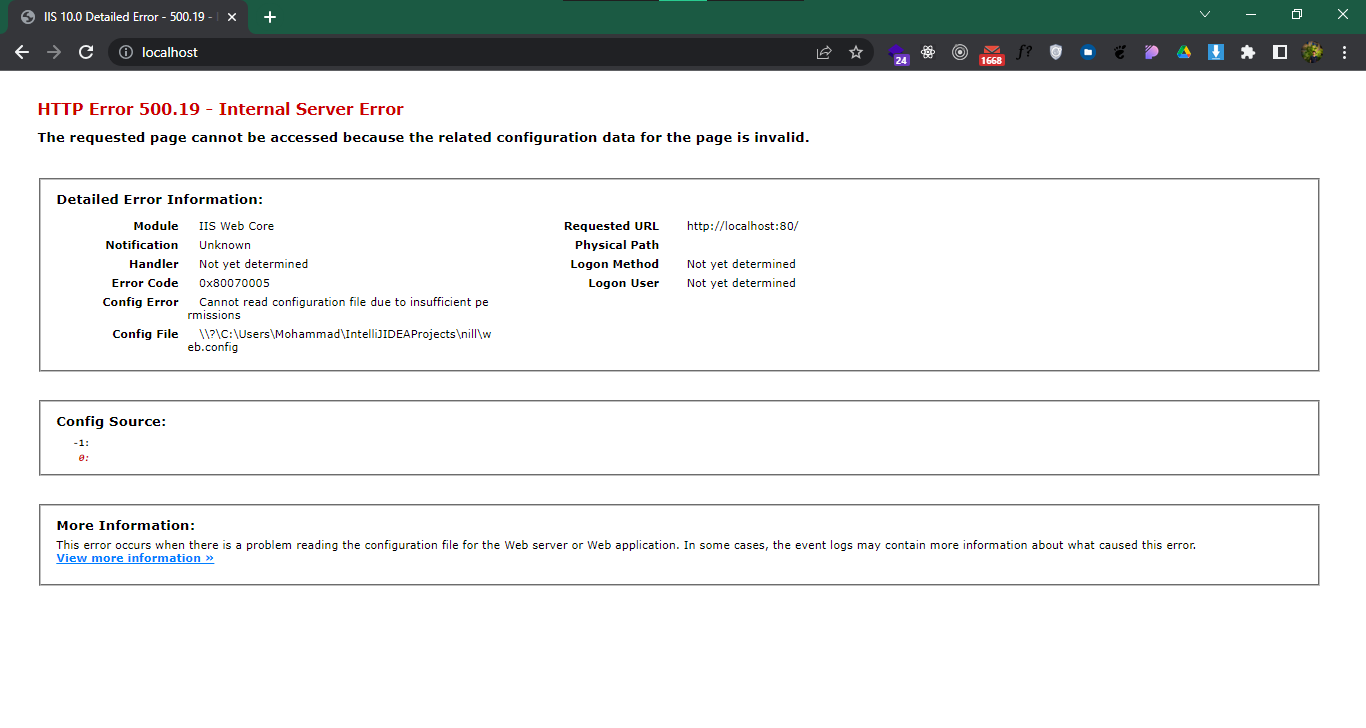Viewport: 1366px width, 728px height.
Task: Minimize the browser window
Action: [1251, 14]
